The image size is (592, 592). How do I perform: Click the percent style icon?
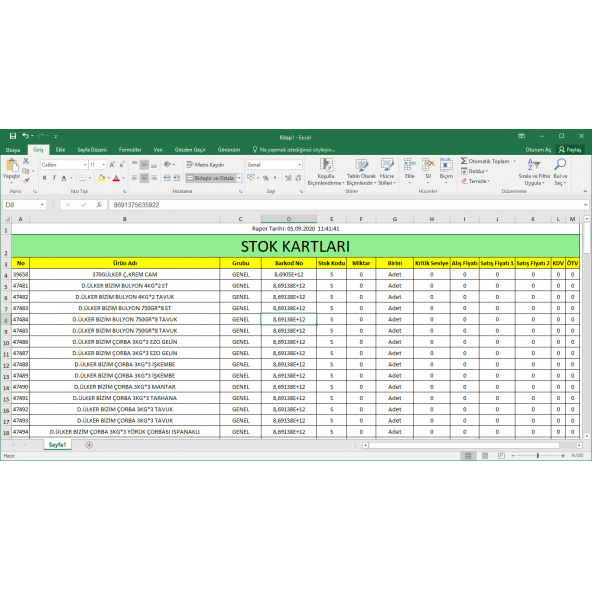click(266, 178)
